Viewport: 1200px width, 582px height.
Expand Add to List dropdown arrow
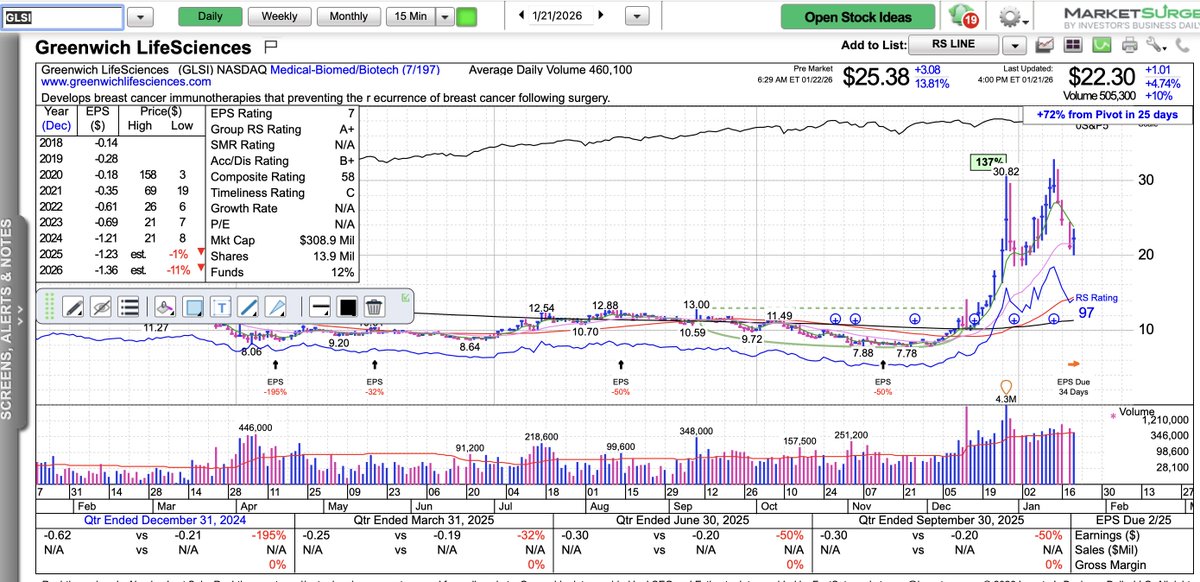coord(1016,45)
